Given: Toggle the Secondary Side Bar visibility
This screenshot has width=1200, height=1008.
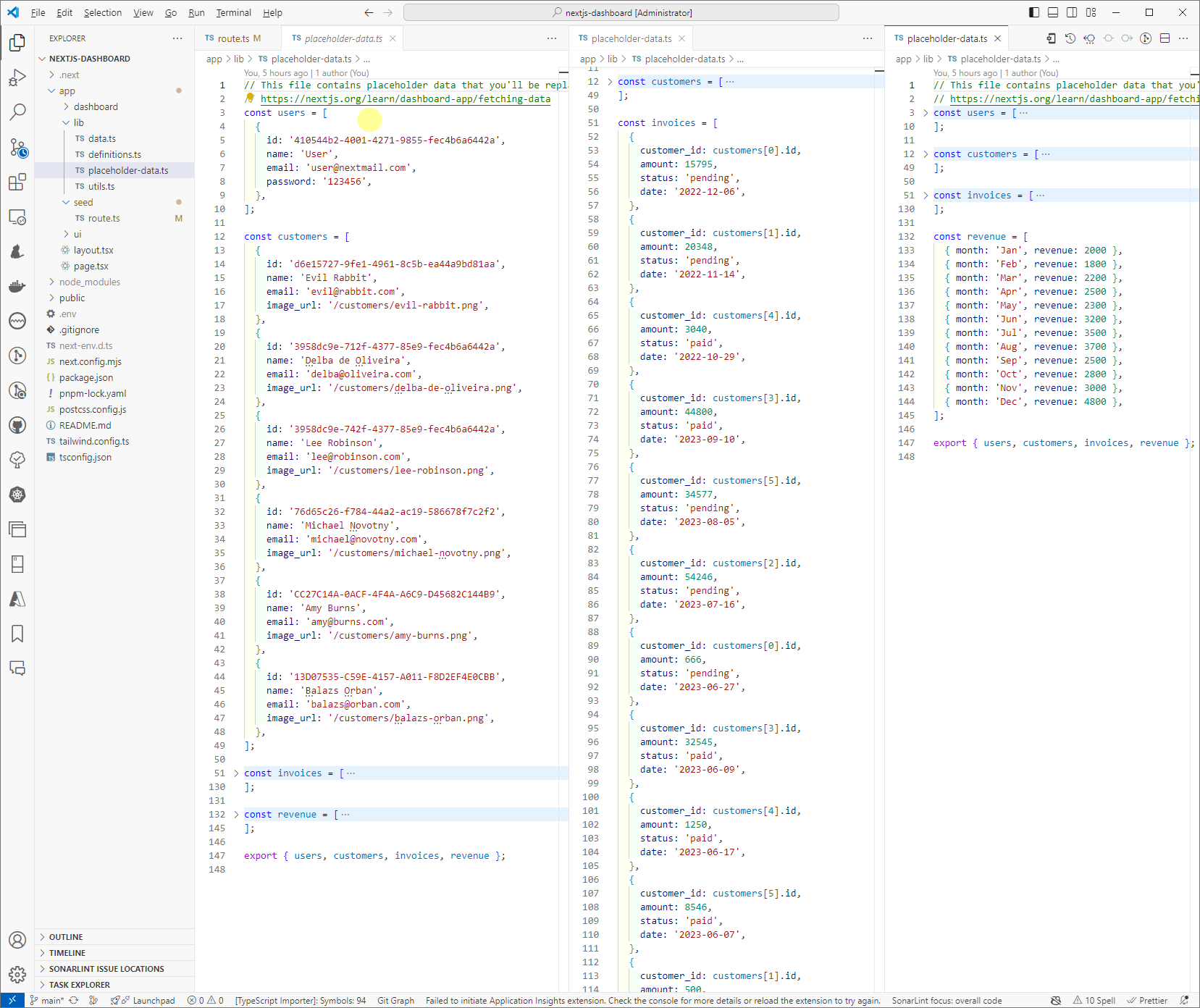Looking at the screenshot, I should click(1072, 12).
